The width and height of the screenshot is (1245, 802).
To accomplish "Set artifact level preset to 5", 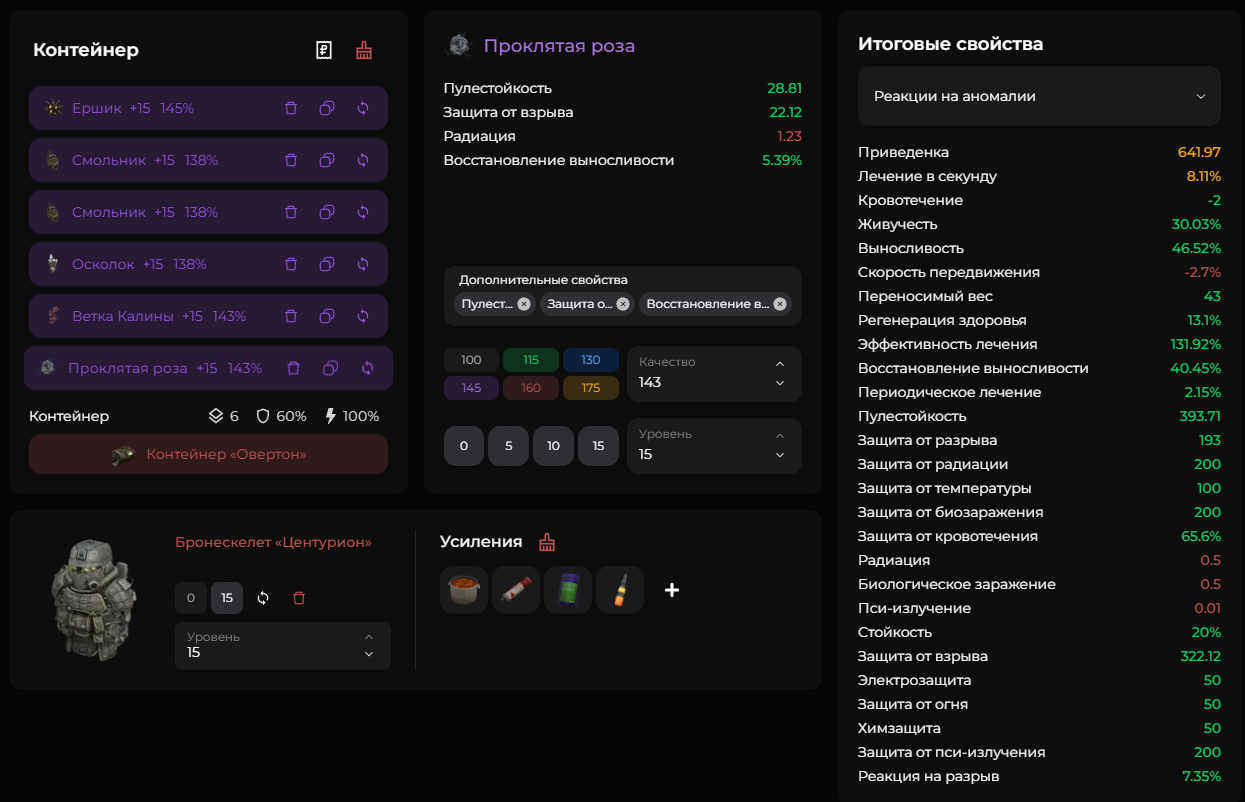I will click(x=508, y=446).
